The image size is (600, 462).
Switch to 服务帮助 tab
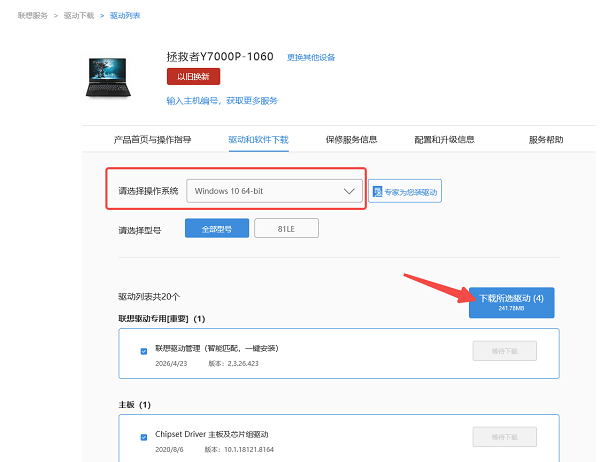tap(546, 140)
